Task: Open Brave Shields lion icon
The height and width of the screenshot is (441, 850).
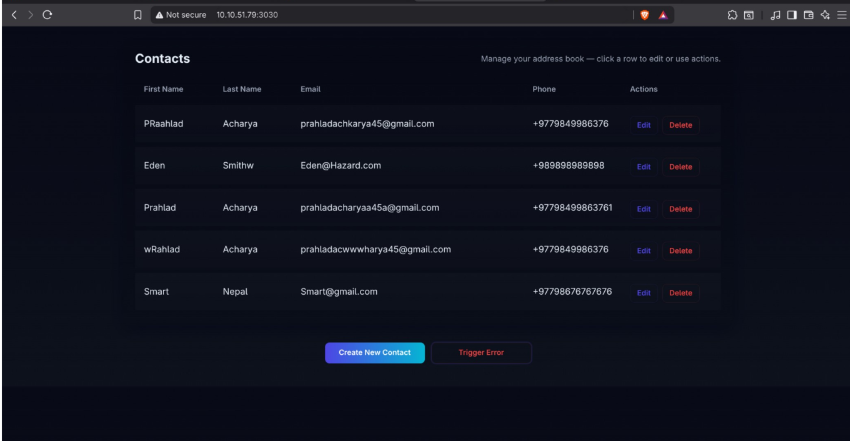Action: coord(645,15)
